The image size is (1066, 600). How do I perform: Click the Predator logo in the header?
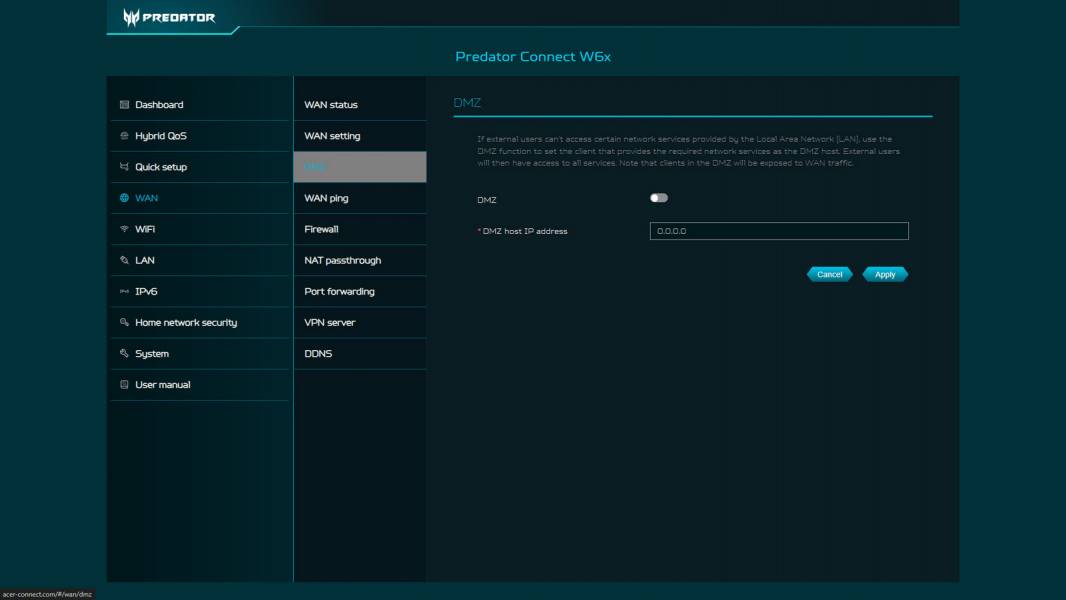tap(170, 17)
